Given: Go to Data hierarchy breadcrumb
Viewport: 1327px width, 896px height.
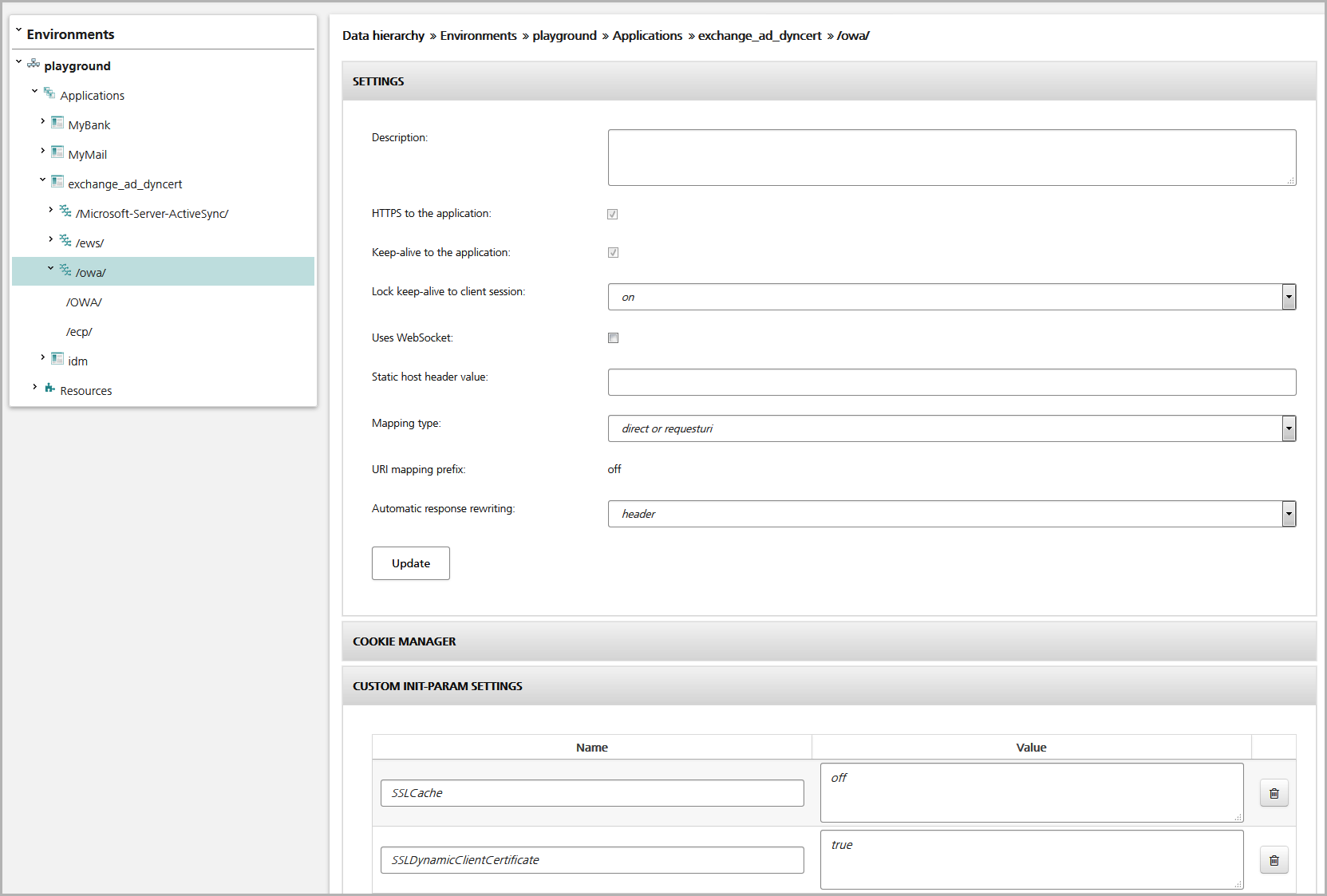Looking at the screenshot, I should coord(383,35).
